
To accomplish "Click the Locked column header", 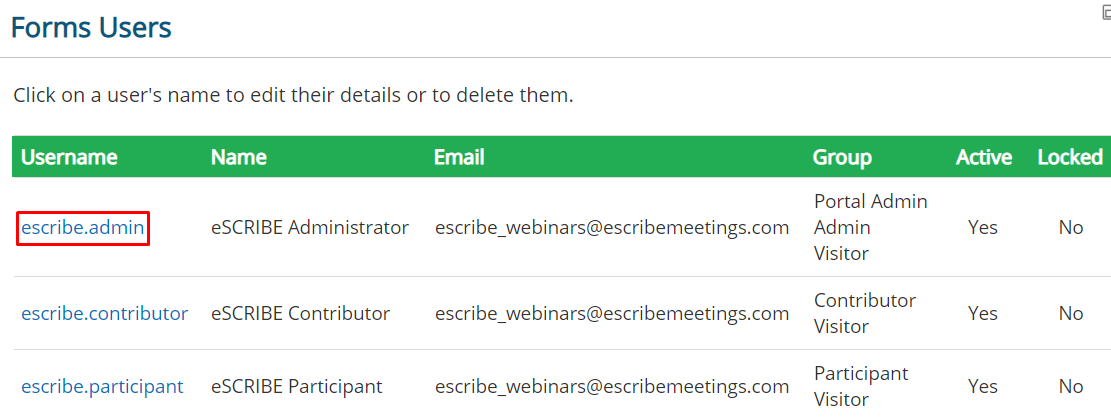I will (1070, 157).
